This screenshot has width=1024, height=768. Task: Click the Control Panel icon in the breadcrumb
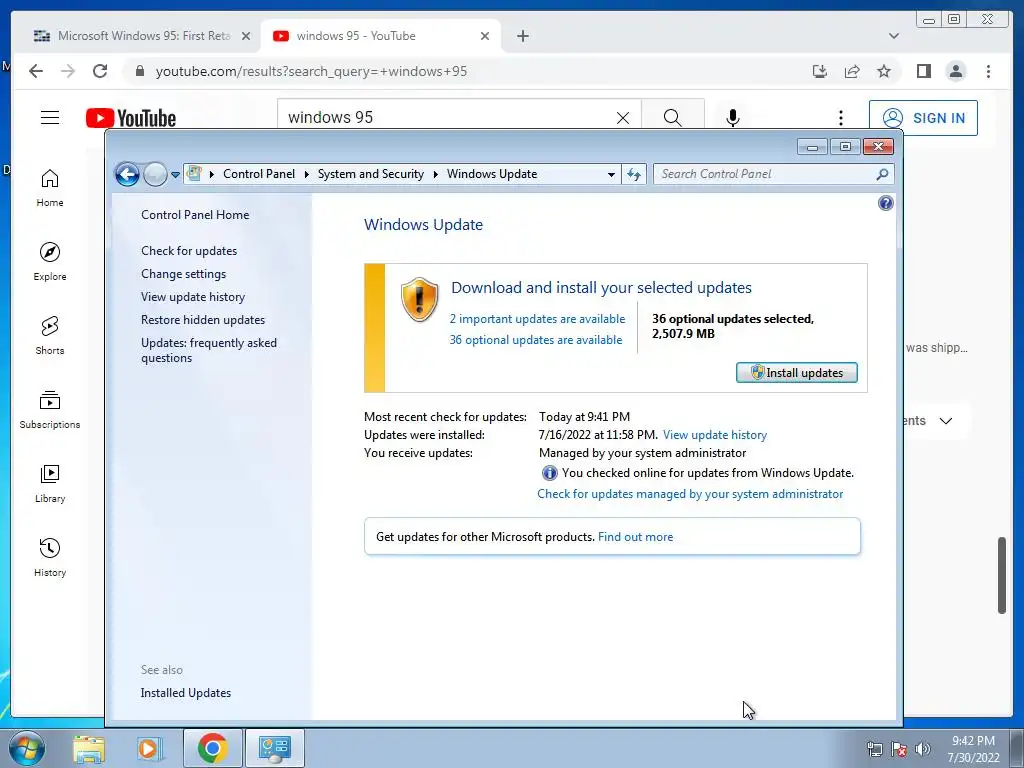point(194,174)
